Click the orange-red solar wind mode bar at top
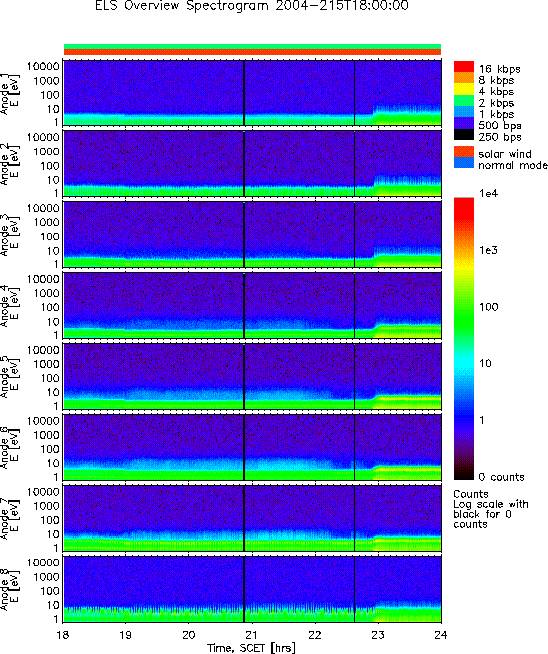Screen dimensions: 548x654 pyautogui.click(x=252, y=52)
